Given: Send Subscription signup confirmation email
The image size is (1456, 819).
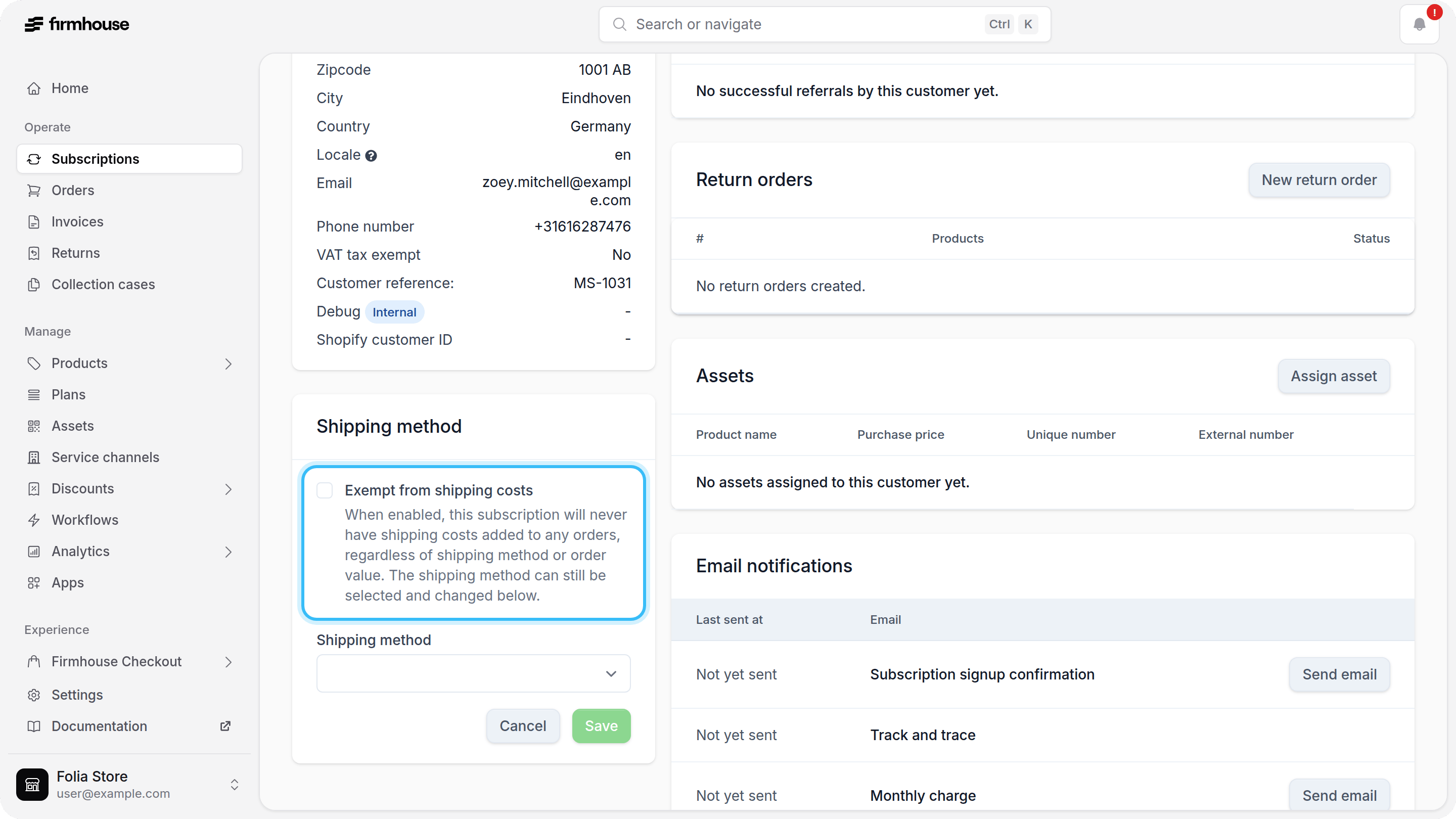Looking at the screenshot, I should [1339, 674].
